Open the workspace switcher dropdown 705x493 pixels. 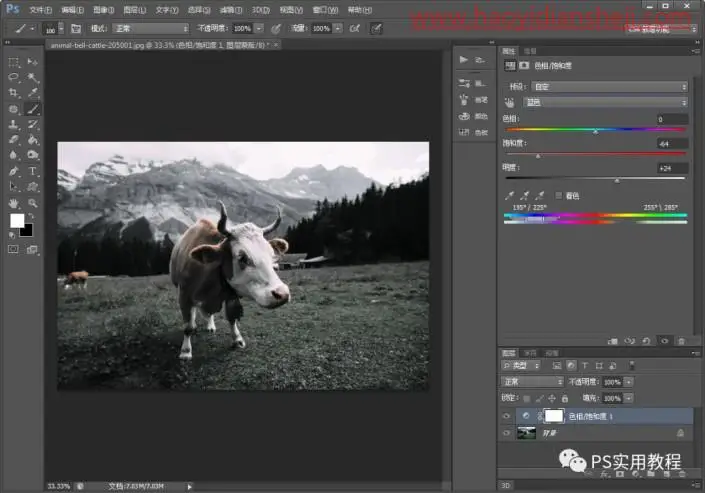click(661, 29)
